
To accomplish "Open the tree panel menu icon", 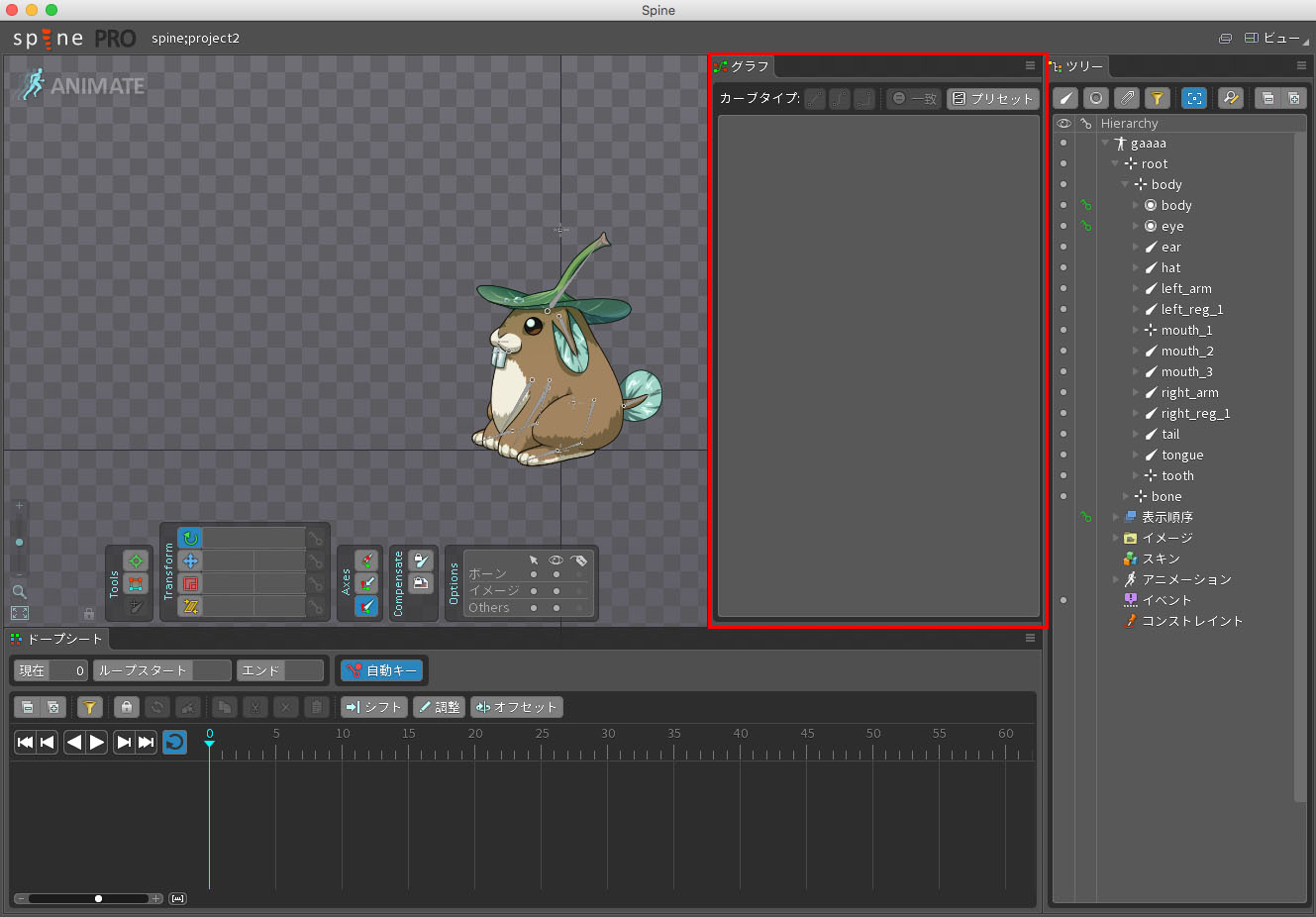I will coord(1301,65).
